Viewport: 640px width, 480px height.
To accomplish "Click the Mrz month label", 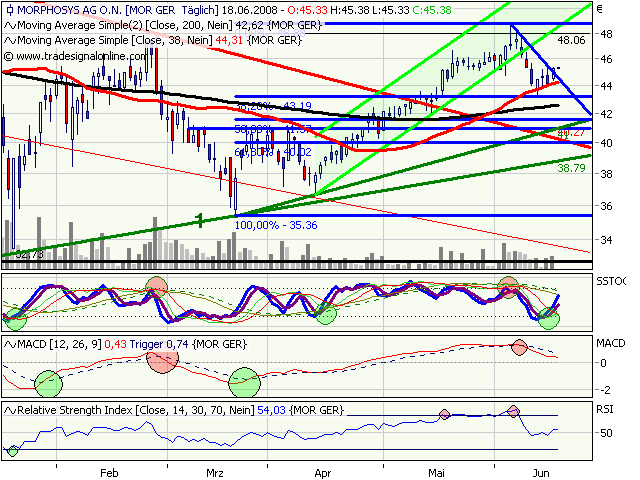I will [215, 473].
